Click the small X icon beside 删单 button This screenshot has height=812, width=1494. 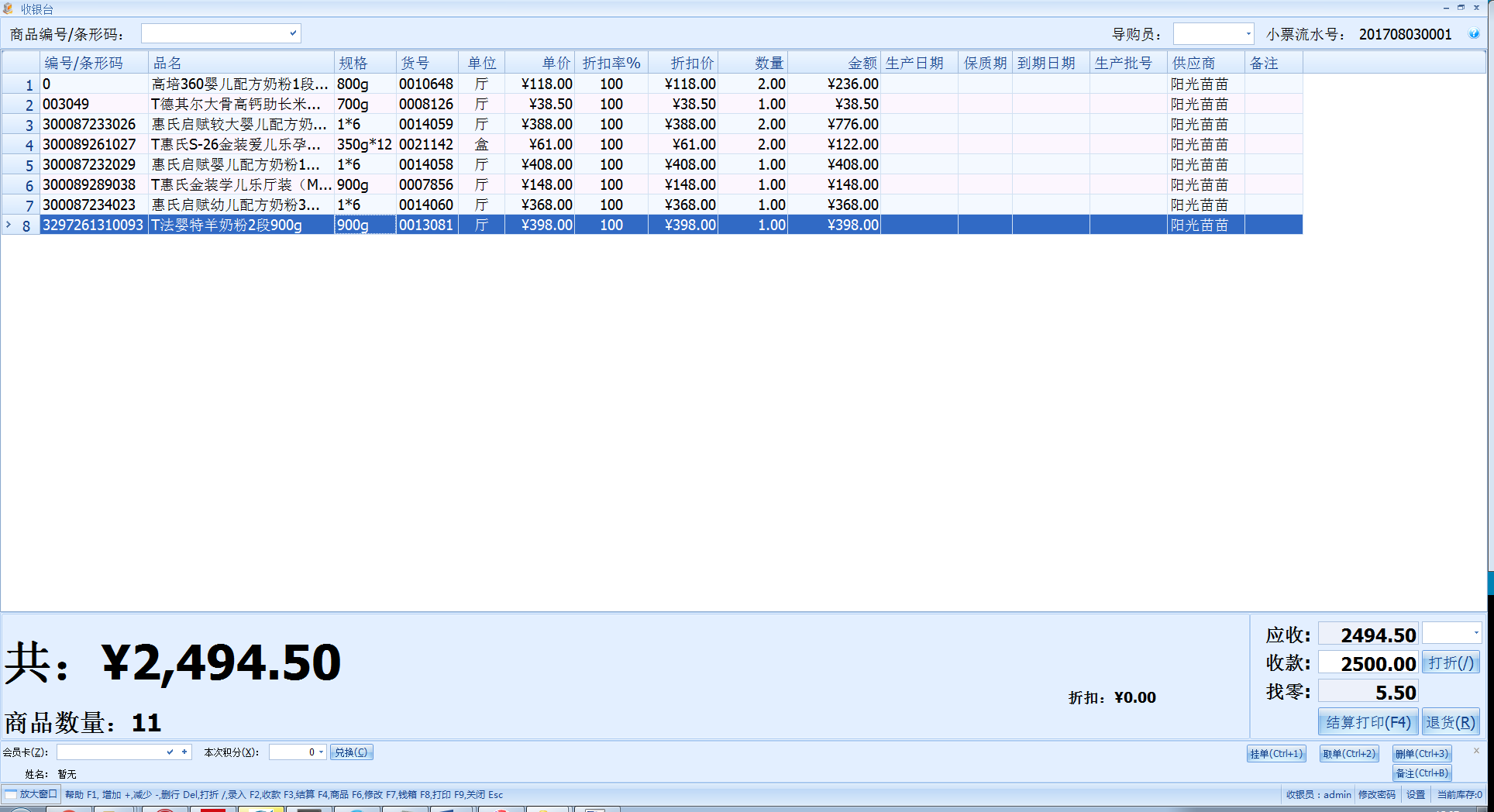point(1476,751)
